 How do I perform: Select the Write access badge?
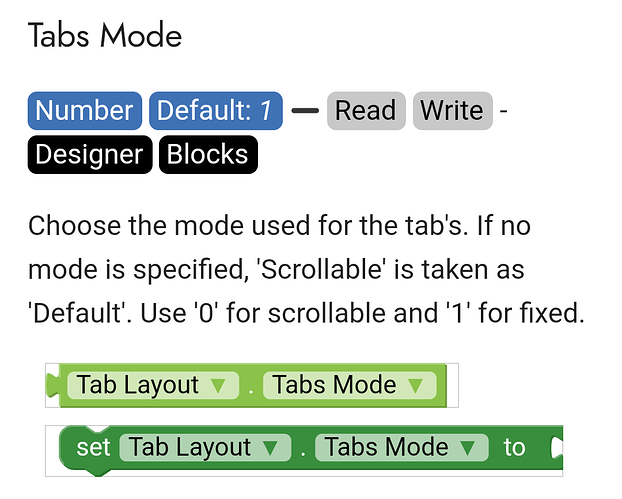click(x=451, y=111)
